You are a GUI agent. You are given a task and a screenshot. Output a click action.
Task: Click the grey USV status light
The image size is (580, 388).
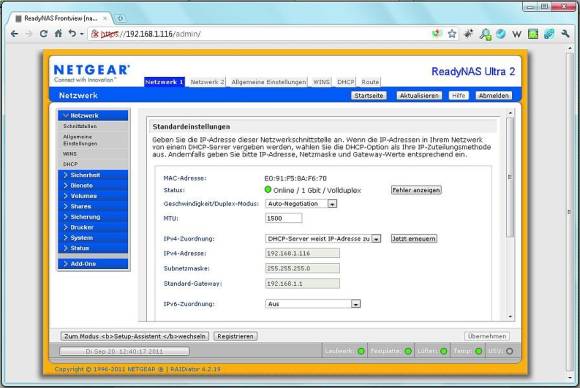pyautogui.click(x=510, y=351)
